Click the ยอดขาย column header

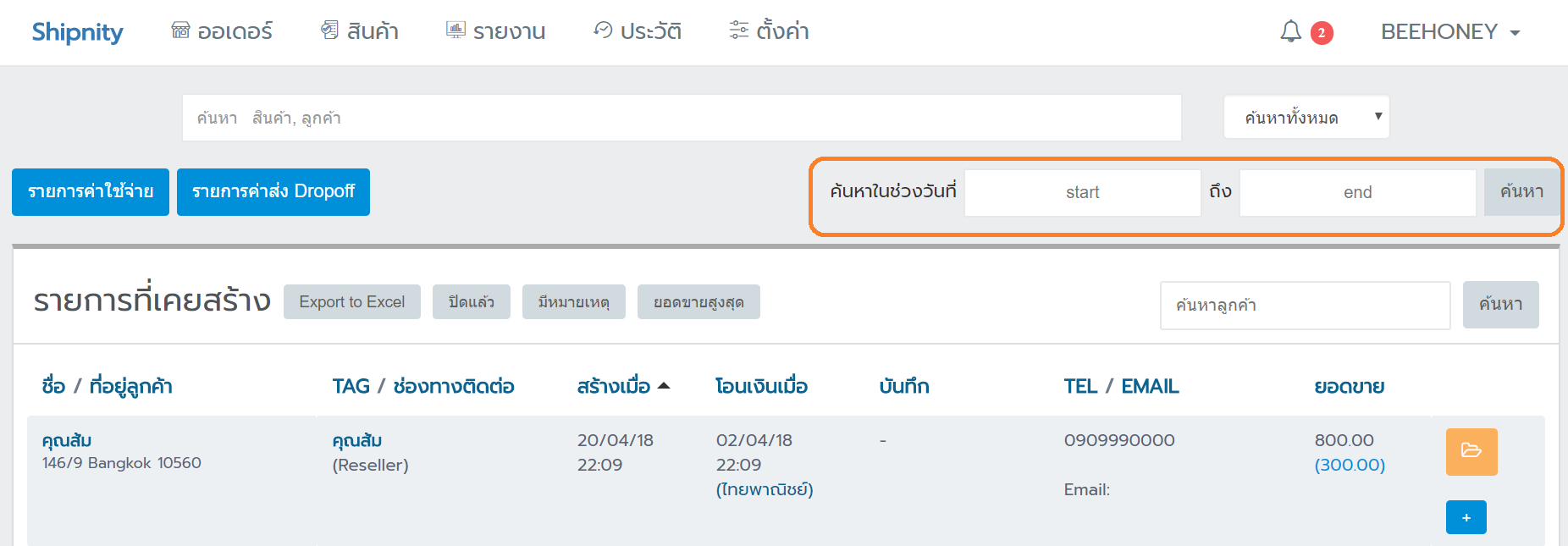click(1350, 387)
